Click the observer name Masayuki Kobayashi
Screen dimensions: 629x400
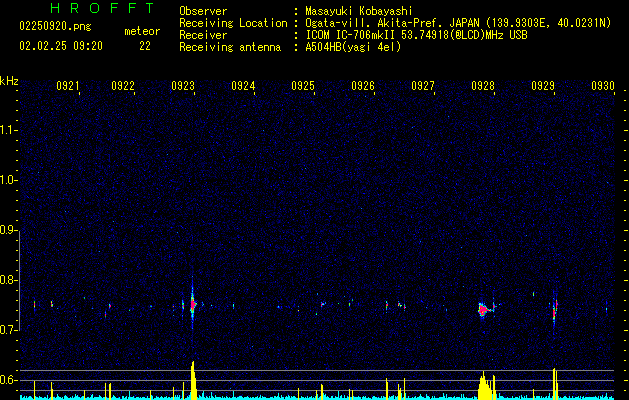click(x=359, y=11)
